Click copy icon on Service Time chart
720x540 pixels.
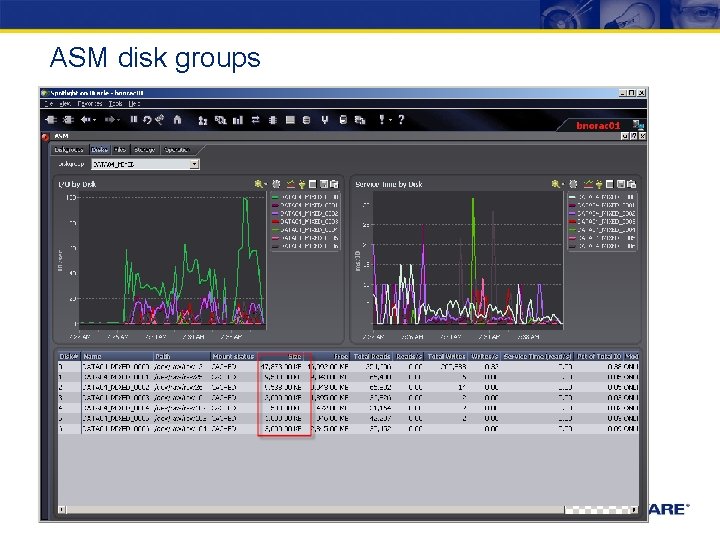tap(631, 184)
